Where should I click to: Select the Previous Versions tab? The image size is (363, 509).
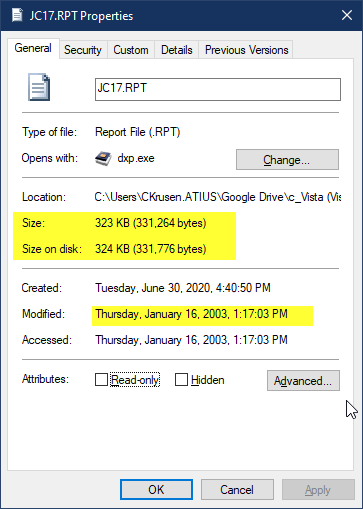coord(246,50)
